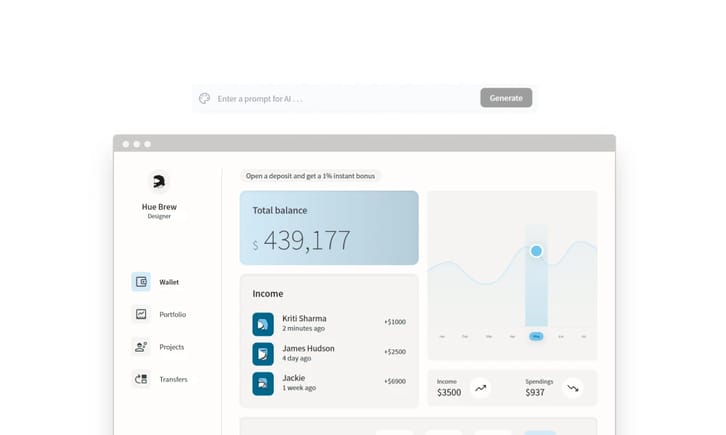Click Kriti Sharma's income entry icon
This screenshot has width=726, height=435.
coord(263,323)
